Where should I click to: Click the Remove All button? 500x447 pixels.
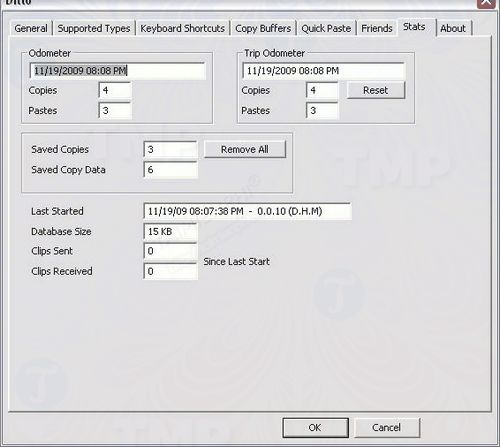pyautogui.click(x=245, y=149)
